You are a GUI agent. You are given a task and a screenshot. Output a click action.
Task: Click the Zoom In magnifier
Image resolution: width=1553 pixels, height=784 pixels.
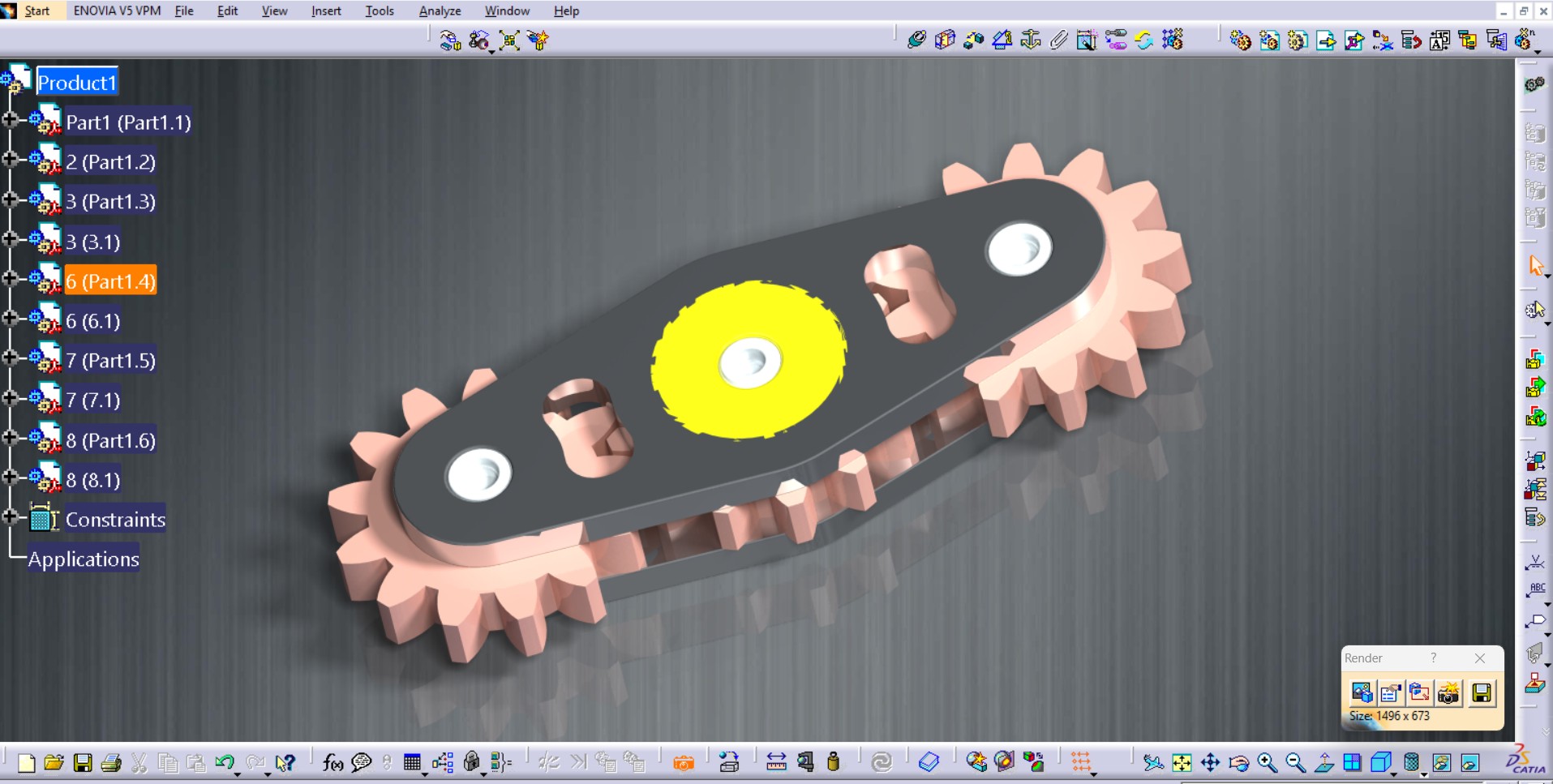(x=1267, y=763)
